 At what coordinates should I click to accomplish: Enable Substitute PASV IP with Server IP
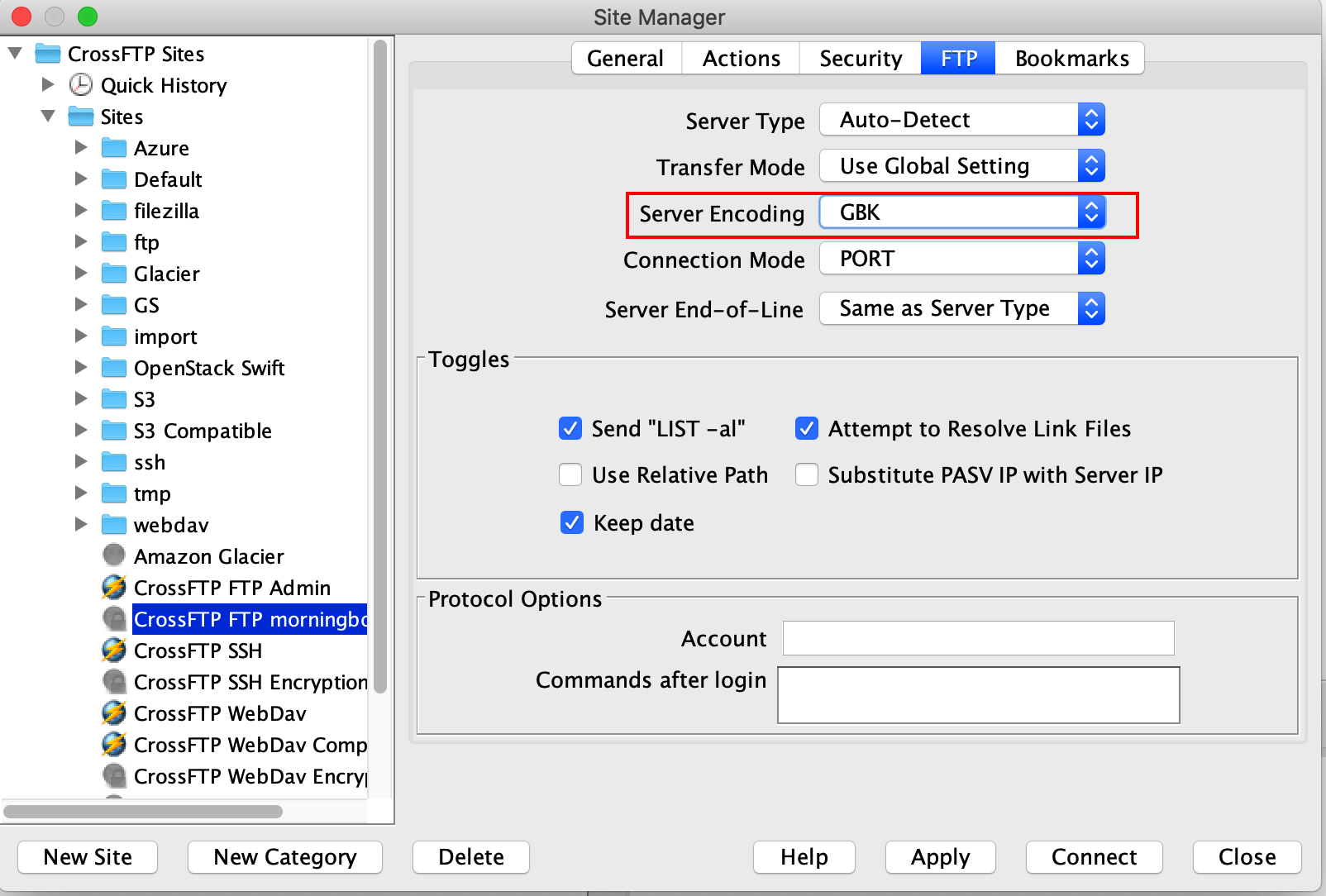806,474
